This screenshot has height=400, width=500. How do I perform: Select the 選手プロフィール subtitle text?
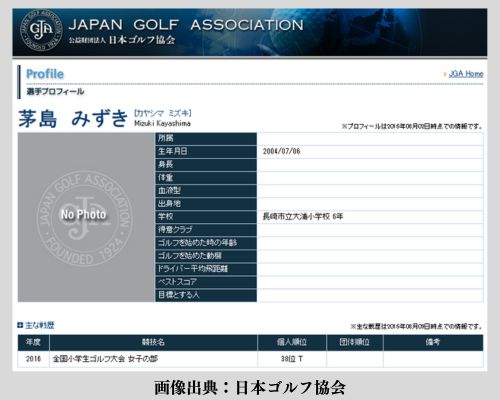(55, 92)
